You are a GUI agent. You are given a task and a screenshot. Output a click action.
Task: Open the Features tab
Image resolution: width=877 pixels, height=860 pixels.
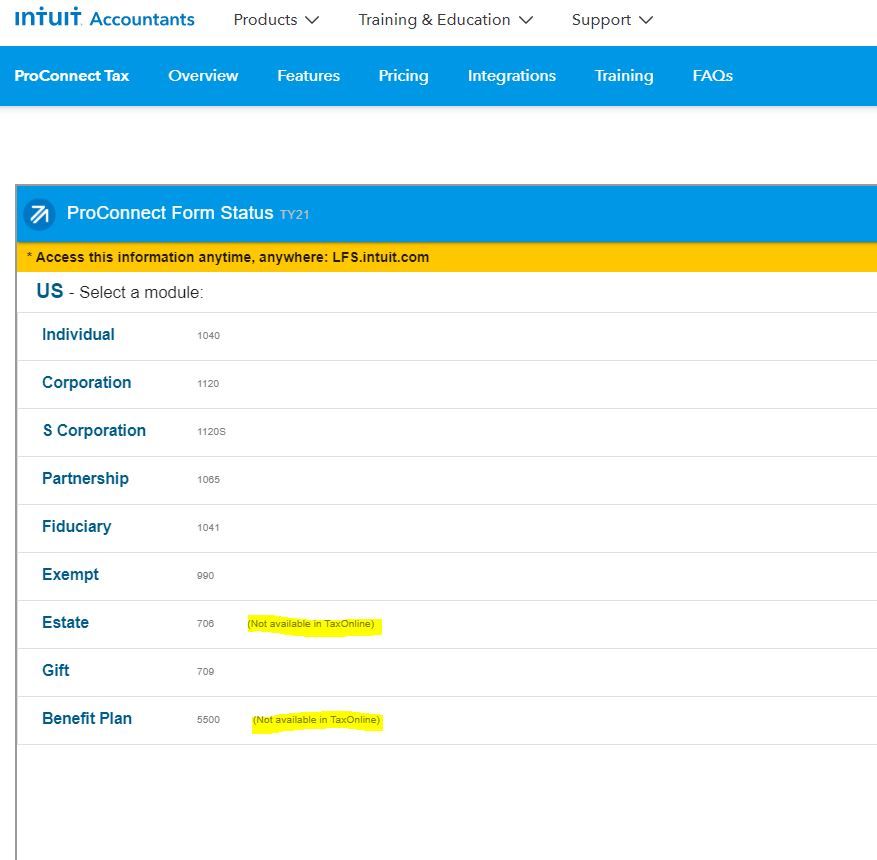coord(308,76)
